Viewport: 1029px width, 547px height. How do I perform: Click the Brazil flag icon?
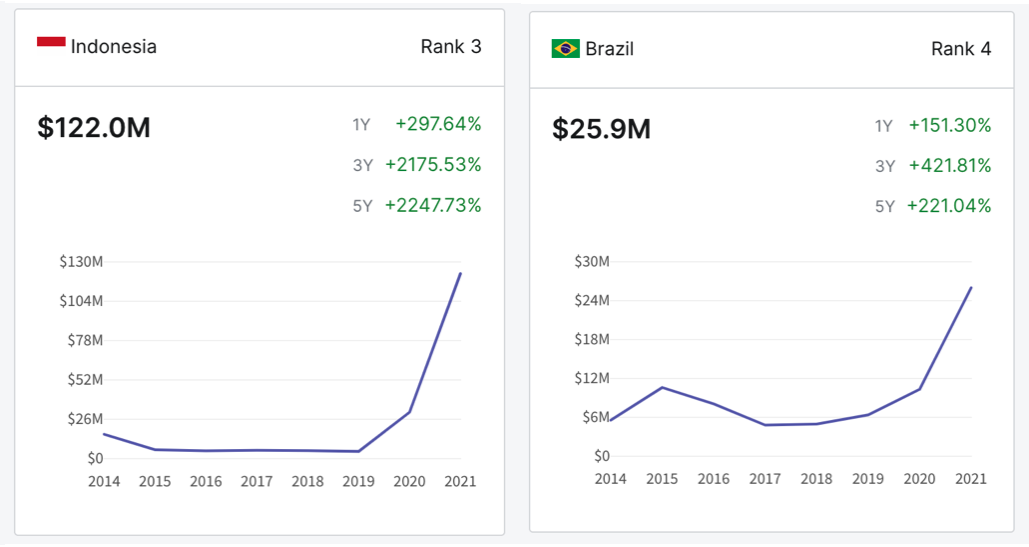point(565,48)
